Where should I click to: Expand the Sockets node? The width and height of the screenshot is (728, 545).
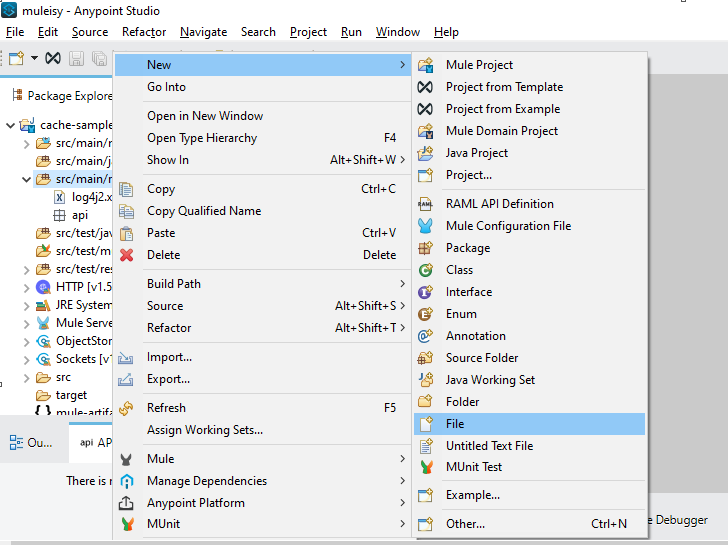[x=26, y=360]
